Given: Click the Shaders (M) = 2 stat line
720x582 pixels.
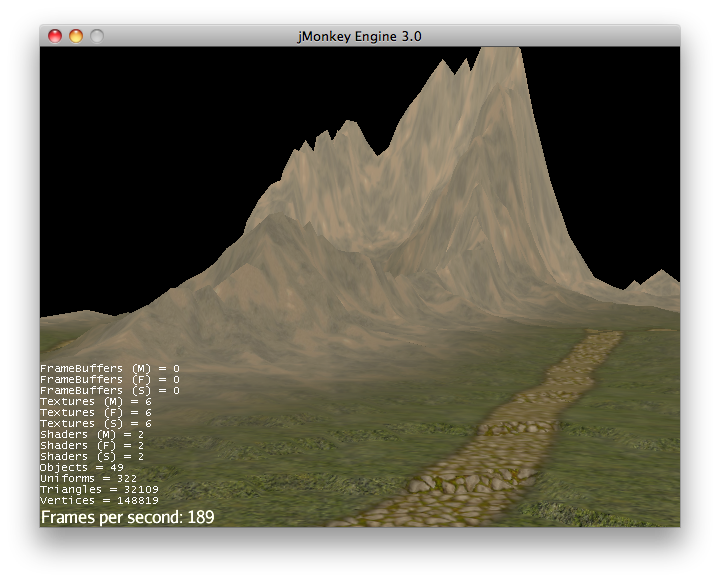Looking at the screenshot, I should [92, 435].
